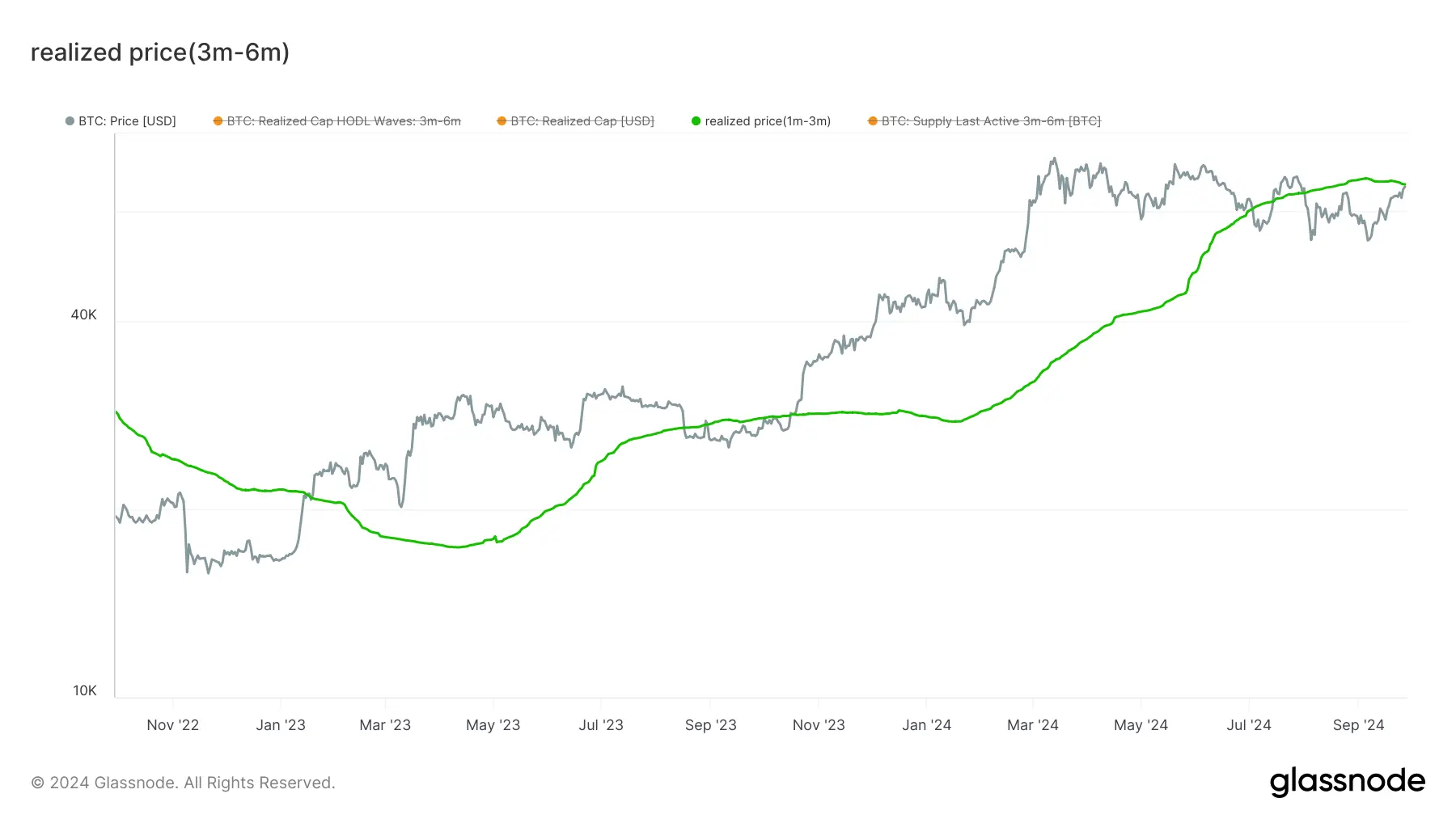This screenshot has height=819, width=1456.
Task: Click the Jan '23 x-axis label
Action: click(281, 725)
